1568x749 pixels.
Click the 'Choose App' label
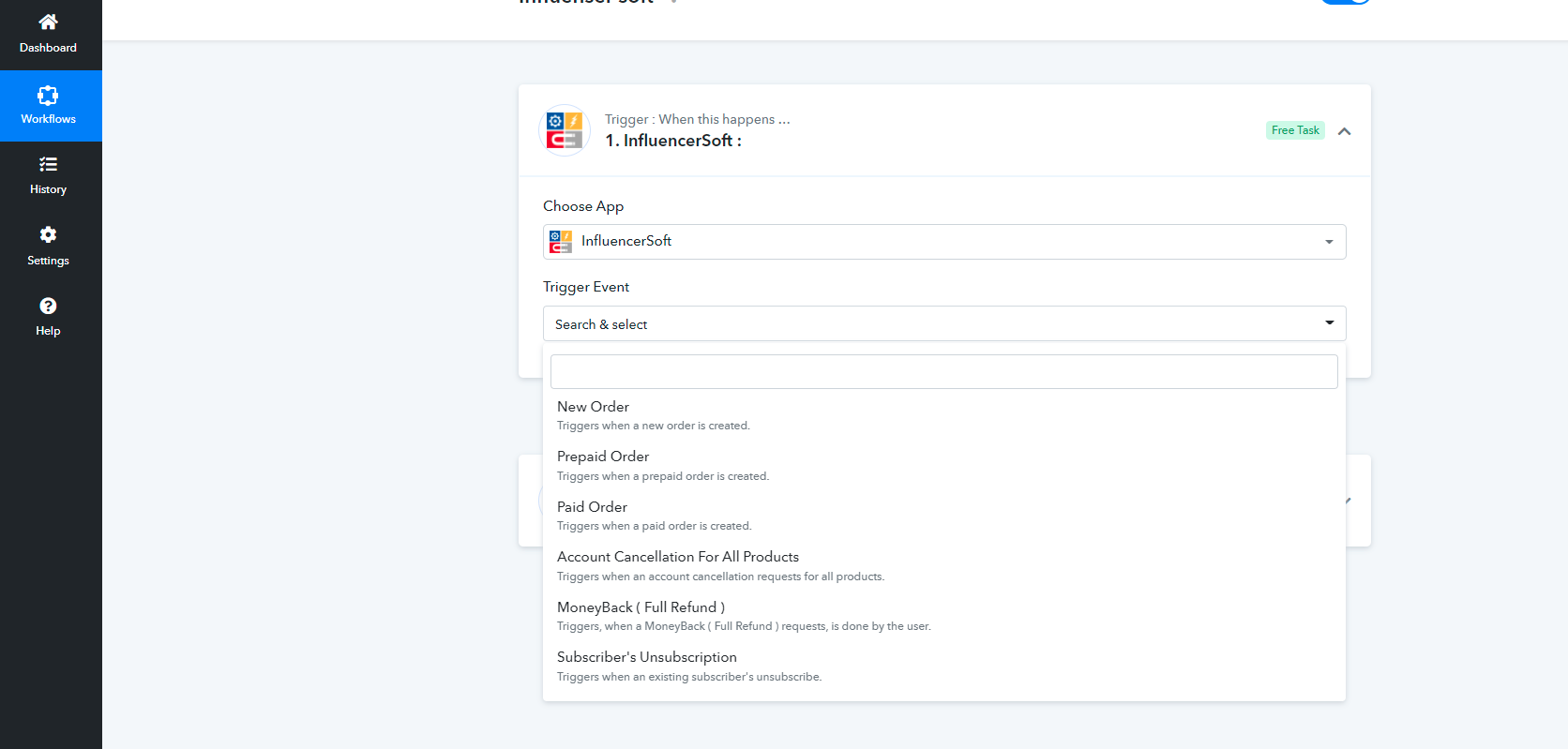coord(583,206)
